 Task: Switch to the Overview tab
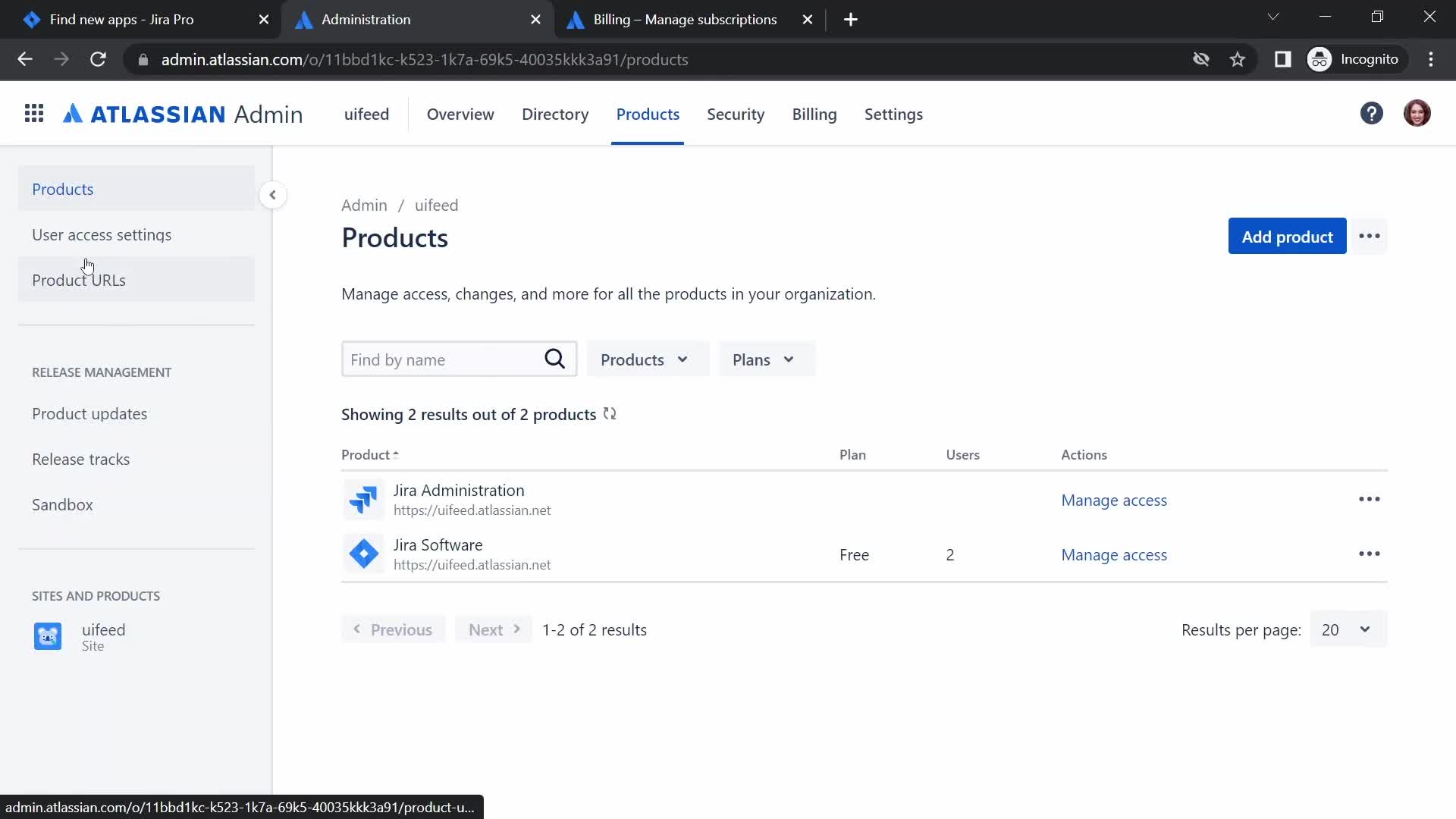[460, 115]
